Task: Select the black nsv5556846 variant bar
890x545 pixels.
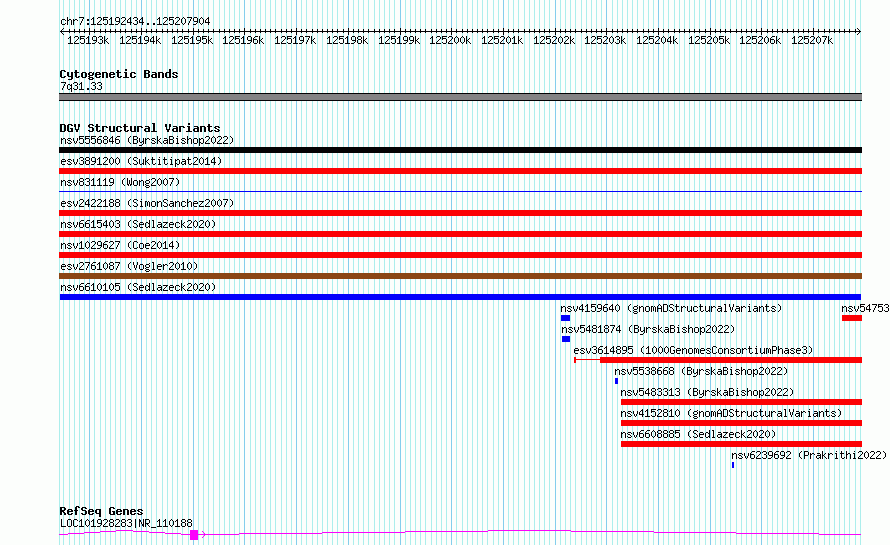Action: pos(460,150)
